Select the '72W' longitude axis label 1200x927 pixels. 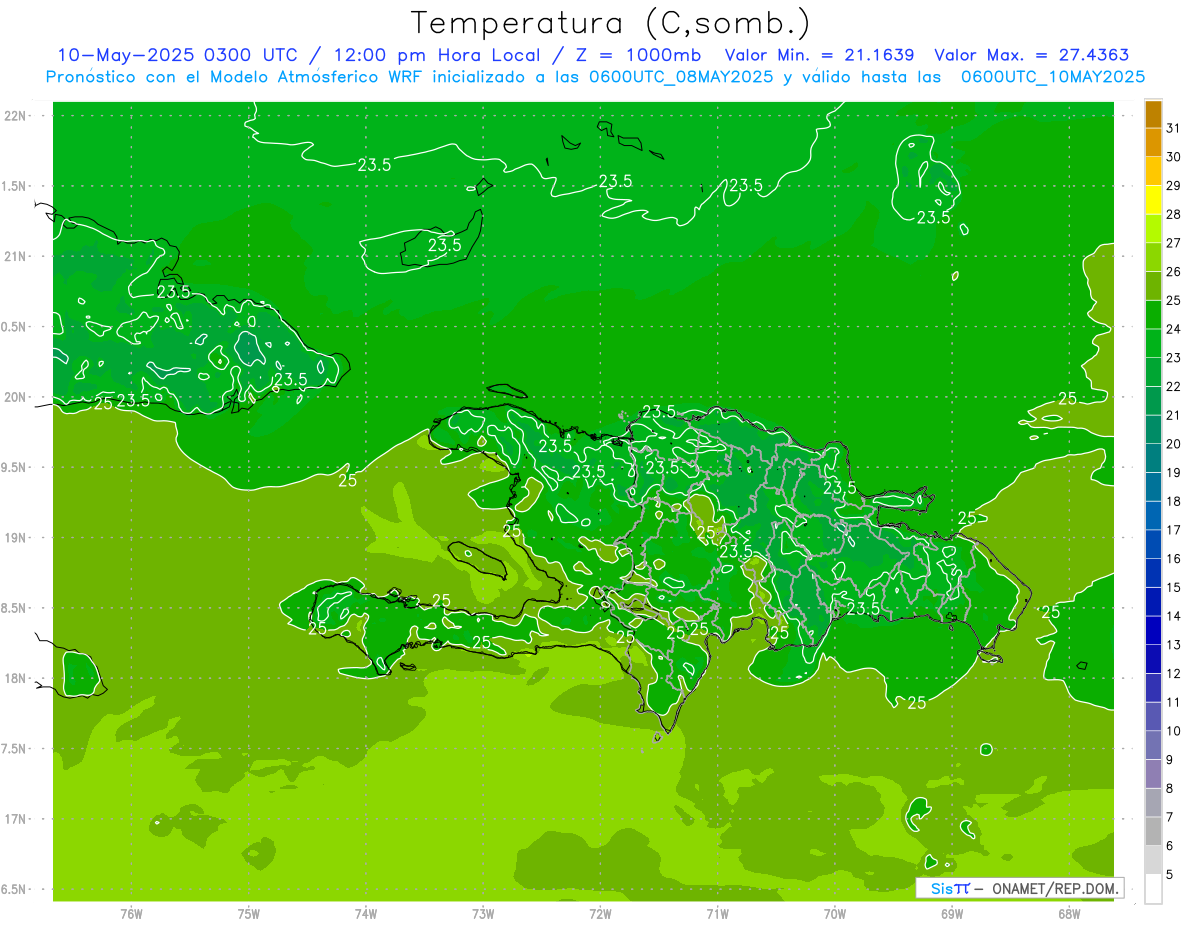600,914
